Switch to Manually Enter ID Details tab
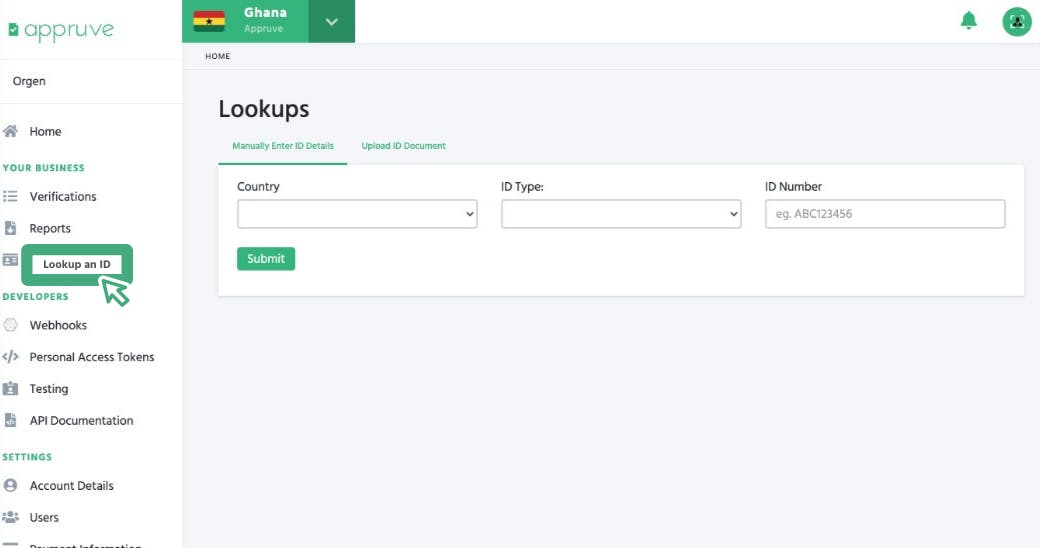This screenshot has height=548, width=1040. [x=283, y=146]
